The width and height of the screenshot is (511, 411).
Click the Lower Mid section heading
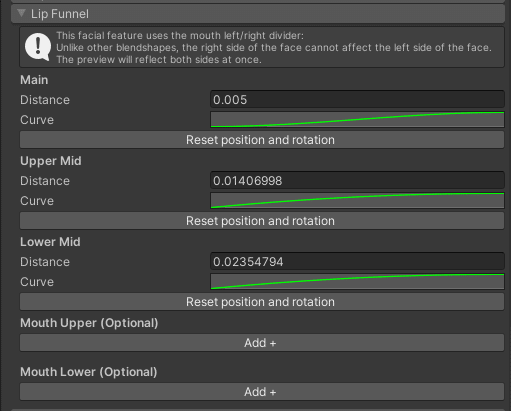50,242
